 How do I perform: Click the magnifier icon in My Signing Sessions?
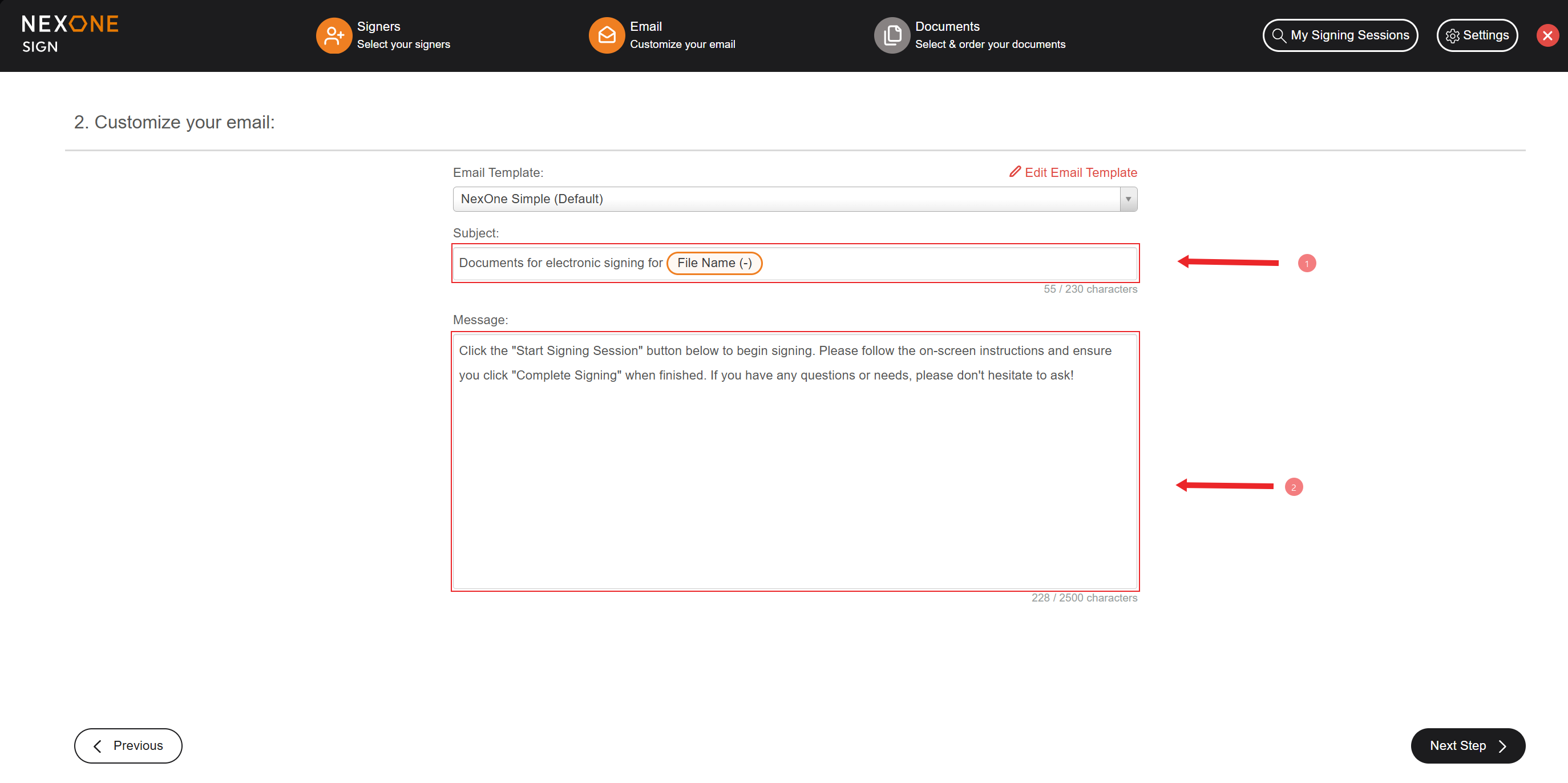click(1278, 35)
